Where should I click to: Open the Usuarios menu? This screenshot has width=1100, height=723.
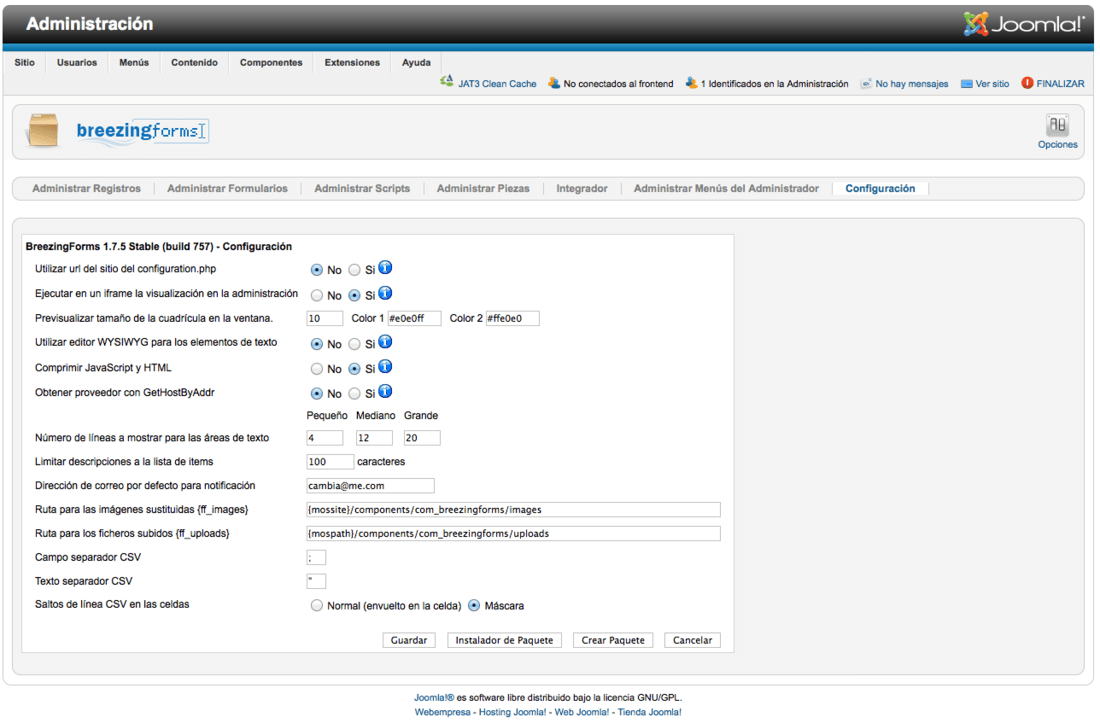tap(77, 62)
